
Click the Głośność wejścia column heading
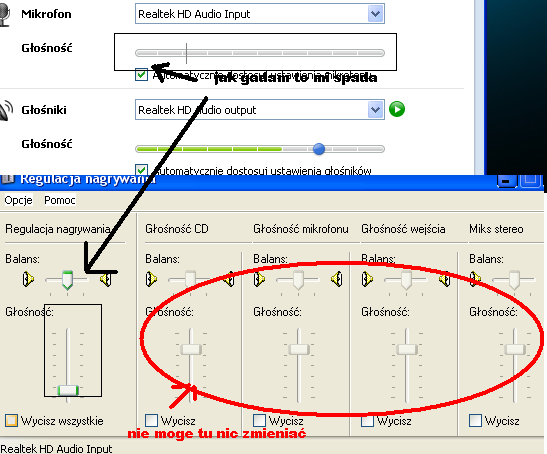[x=403, y=229]
